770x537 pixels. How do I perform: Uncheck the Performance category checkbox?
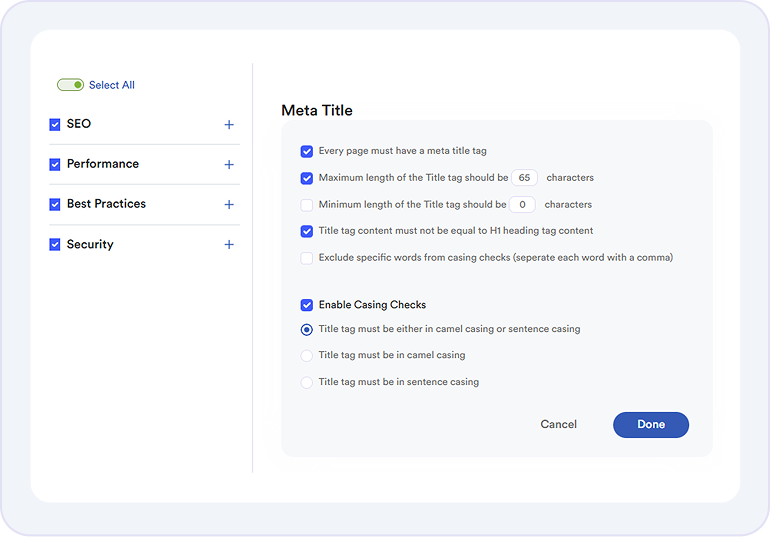point(55,164)
